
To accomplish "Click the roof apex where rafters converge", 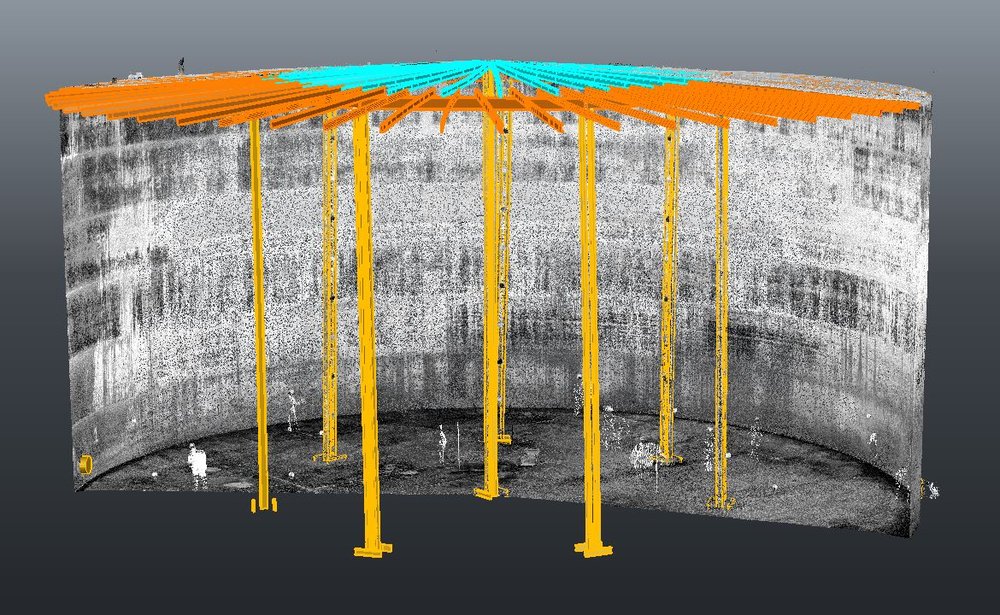I will (489, 66).
